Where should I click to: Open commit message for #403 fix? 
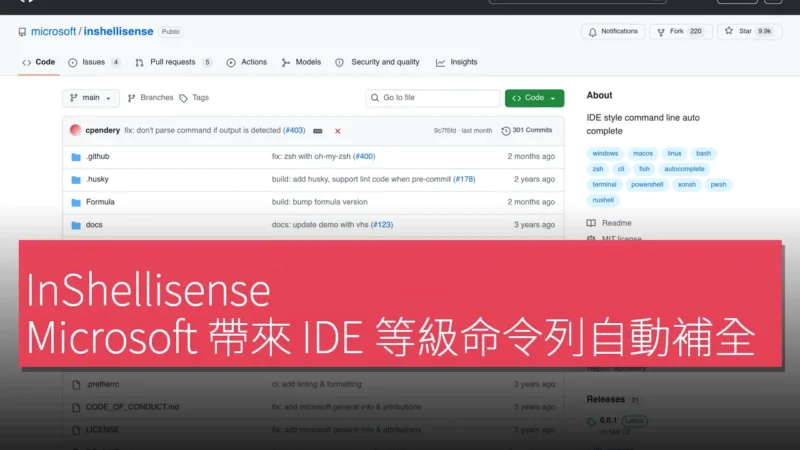pos(203,131)
